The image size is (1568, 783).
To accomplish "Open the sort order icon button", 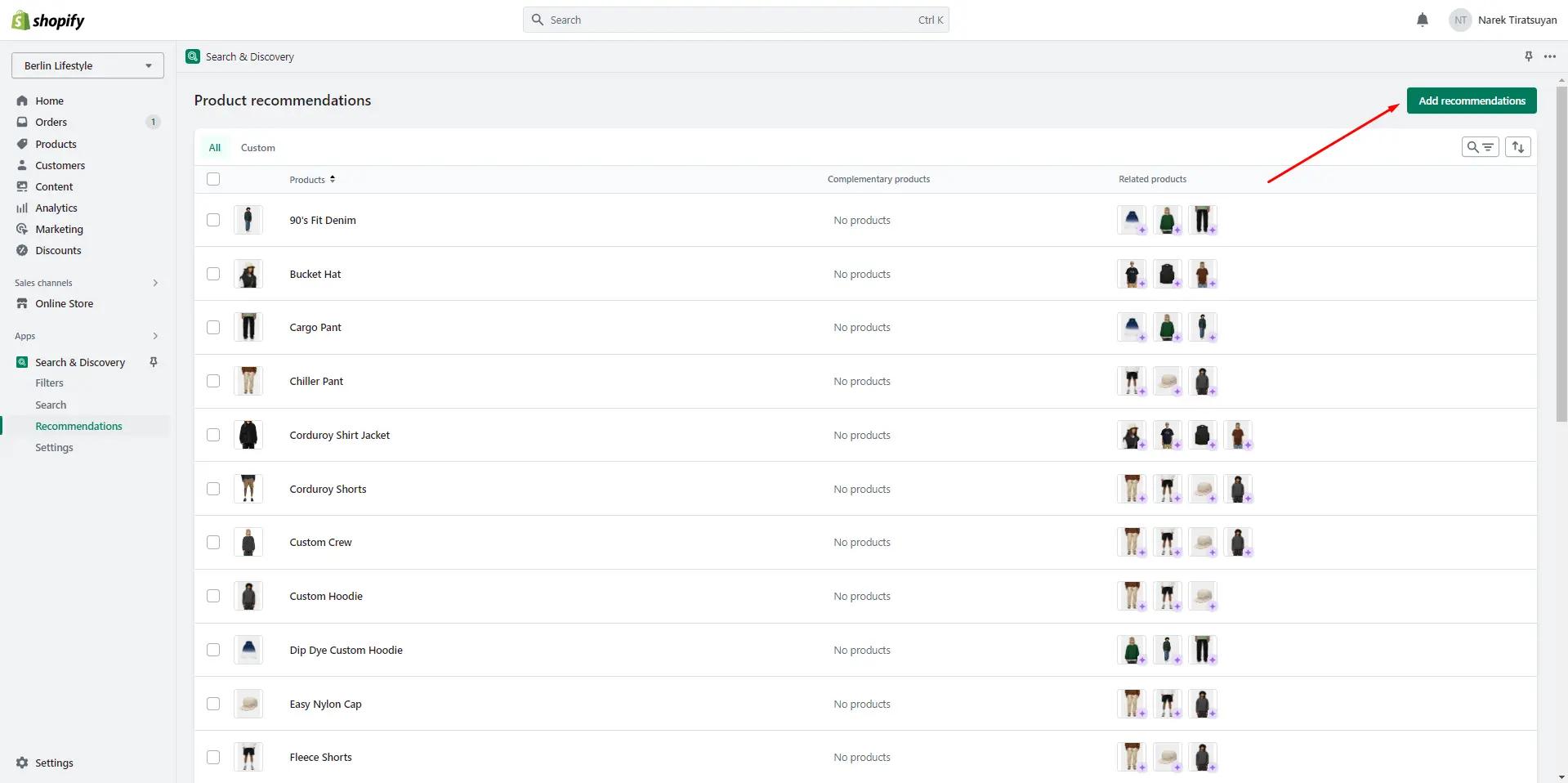I will pos(1517,147).
